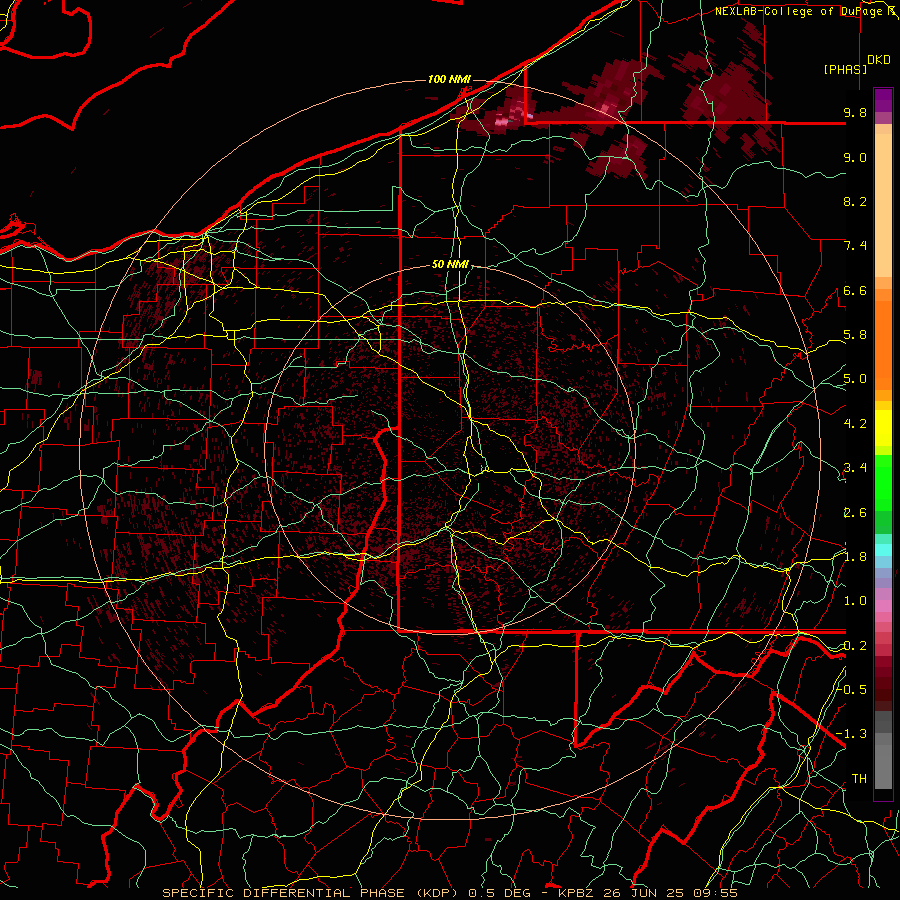The image size is (900, 900).
Task: Click the 7.4 value on the legend
Action: (x=855, y=246)
